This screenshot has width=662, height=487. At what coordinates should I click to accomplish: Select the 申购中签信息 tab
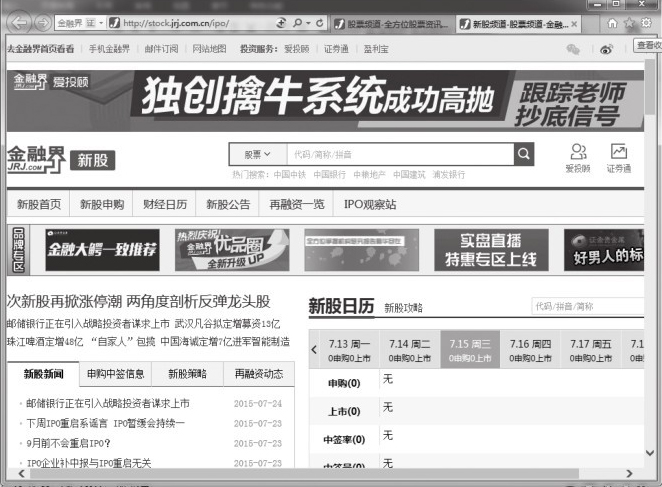click(115, 374)
